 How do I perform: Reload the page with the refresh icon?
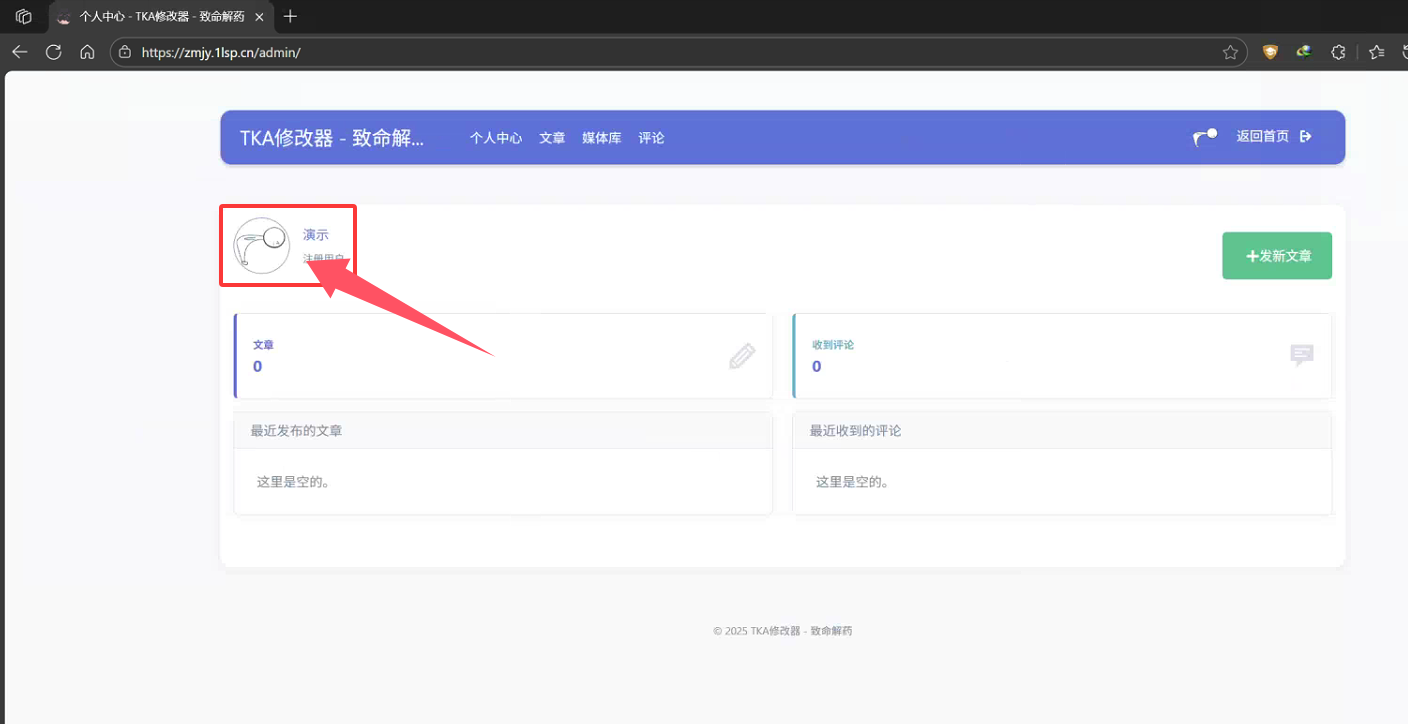[x=53, y=52]
